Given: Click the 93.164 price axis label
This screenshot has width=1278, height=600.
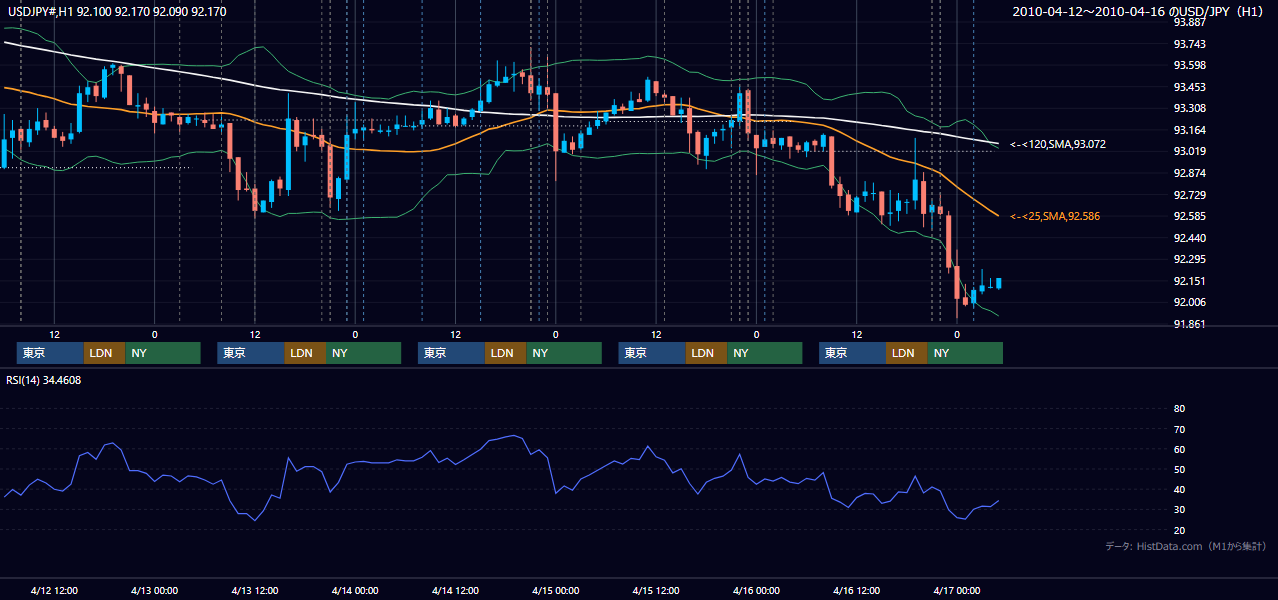Looking at the screenshot, I should point(1189,130).
